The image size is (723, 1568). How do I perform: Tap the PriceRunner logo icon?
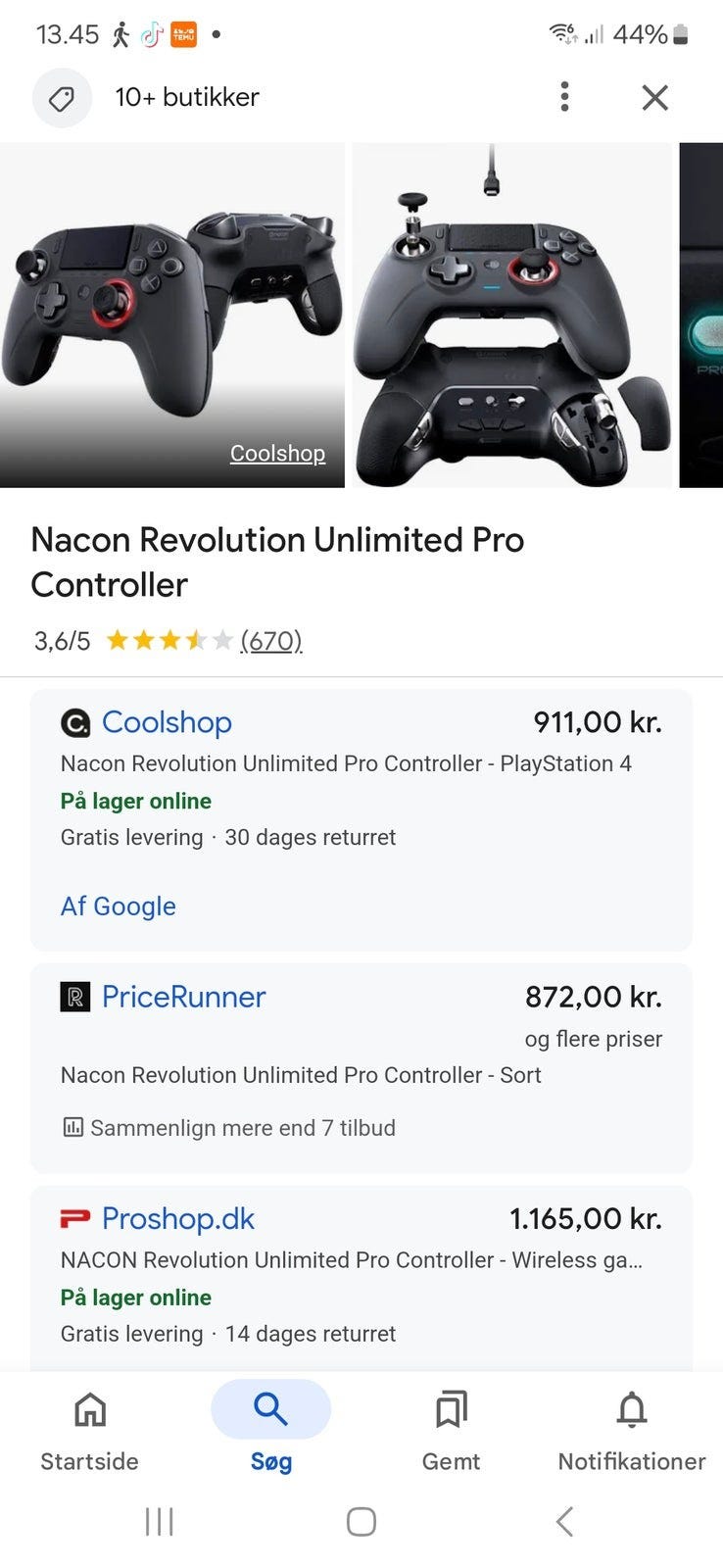point(75,997)
